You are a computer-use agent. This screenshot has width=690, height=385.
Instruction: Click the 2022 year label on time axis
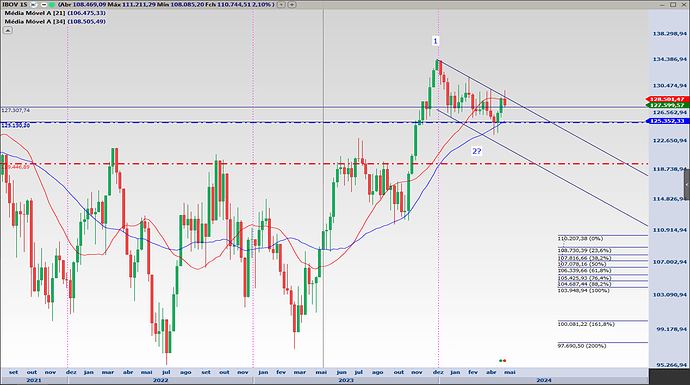(x=160, y=380)
